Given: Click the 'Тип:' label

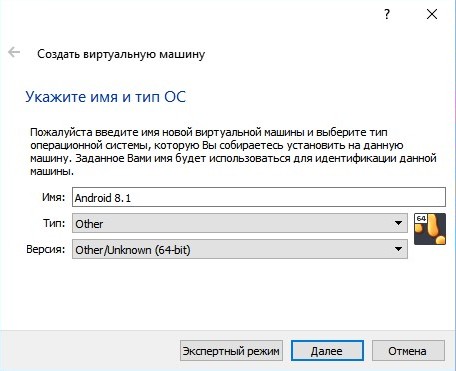Looking at the screenshot, I should (54, 223).
